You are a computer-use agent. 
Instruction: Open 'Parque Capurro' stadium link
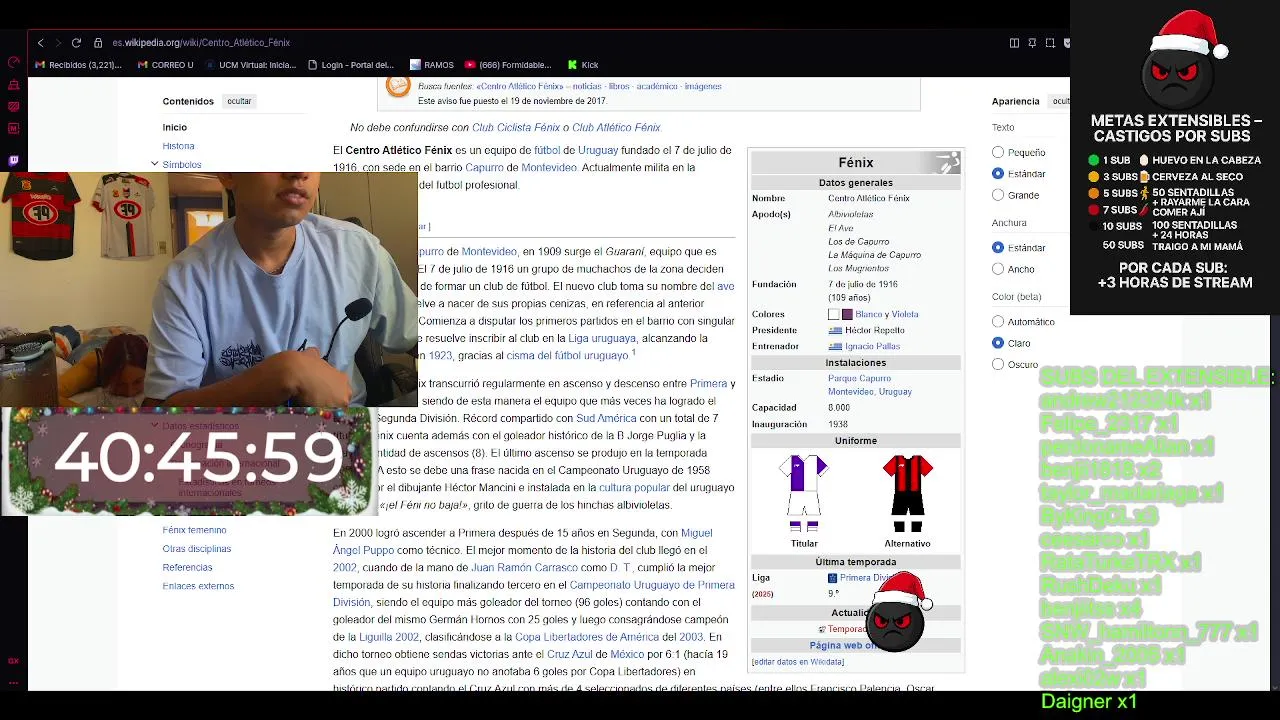point(859,378)
